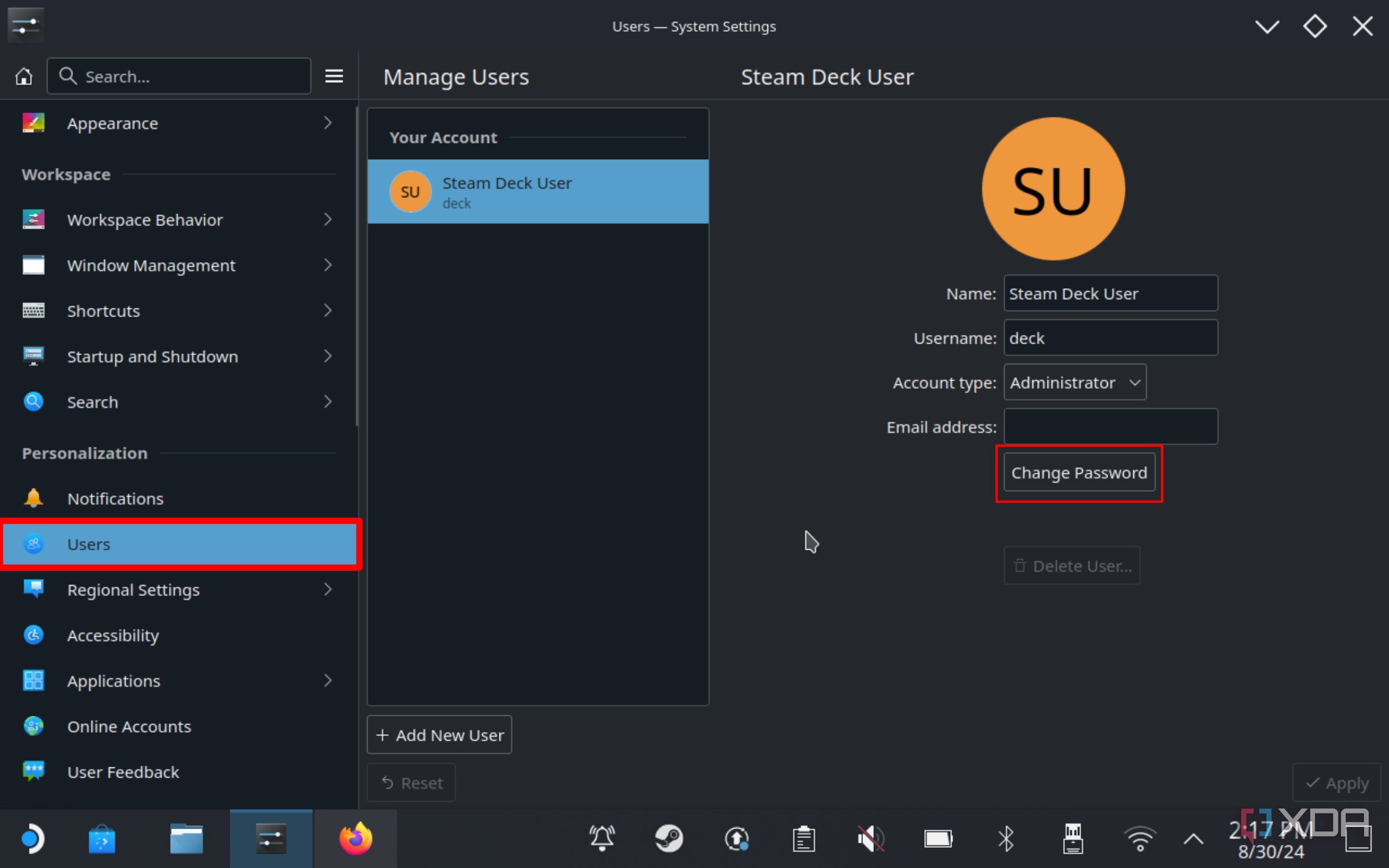Screen dimensions: 1389x868
Task: Click into the Email address field
Action: pos(1111,426)
